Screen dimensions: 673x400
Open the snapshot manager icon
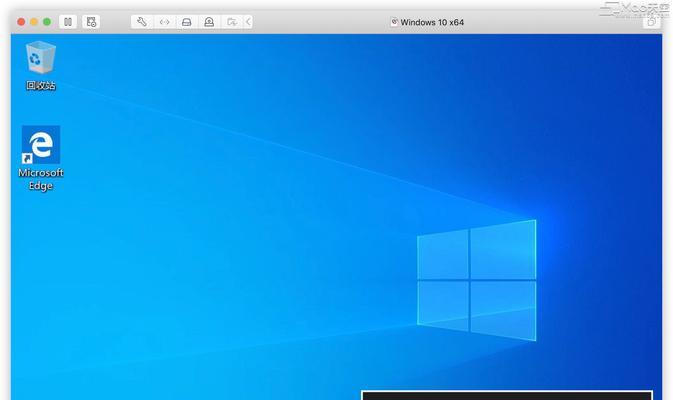click(91, 22)
